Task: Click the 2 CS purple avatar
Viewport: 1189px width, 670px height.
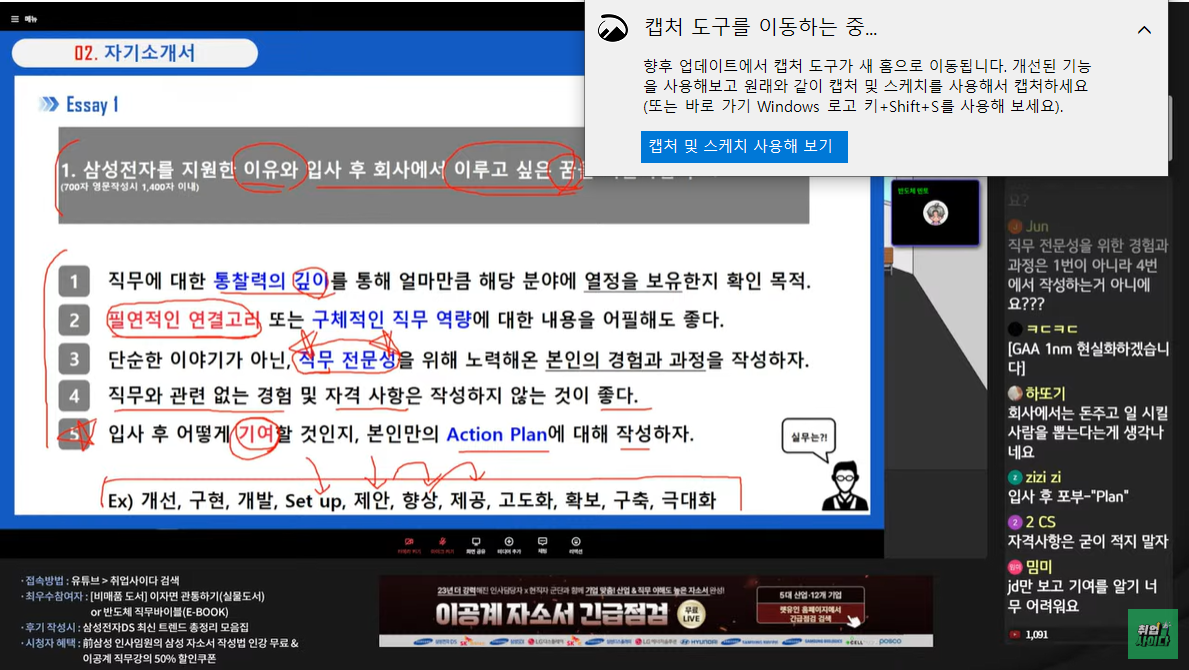Action: [x=1015, y=522]
